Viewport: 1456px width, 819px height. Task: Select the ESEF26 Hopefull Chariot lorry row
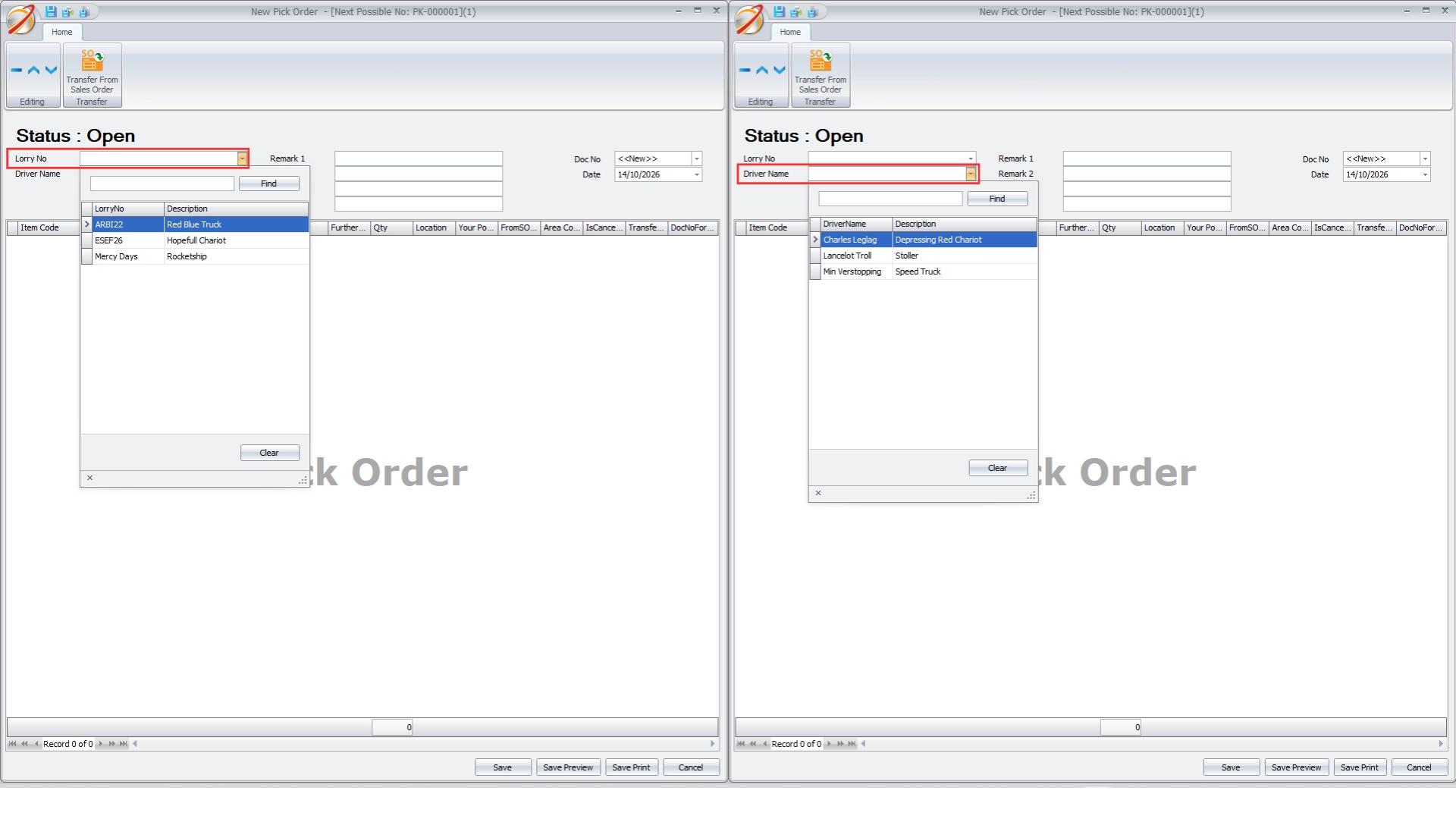coord(195,240)
